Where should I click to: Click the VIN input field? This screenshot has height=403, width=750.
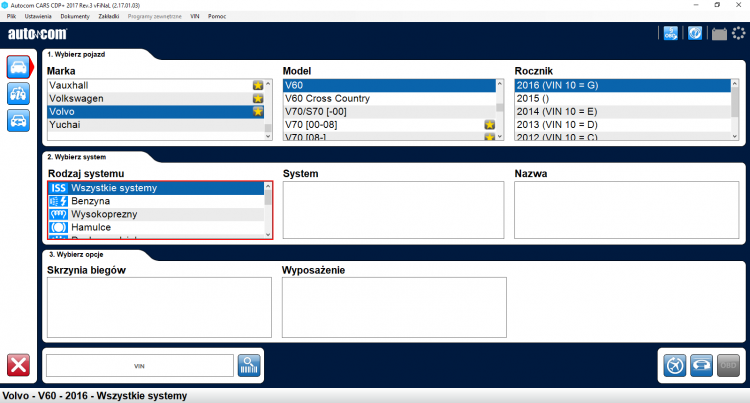pos(139,366)
